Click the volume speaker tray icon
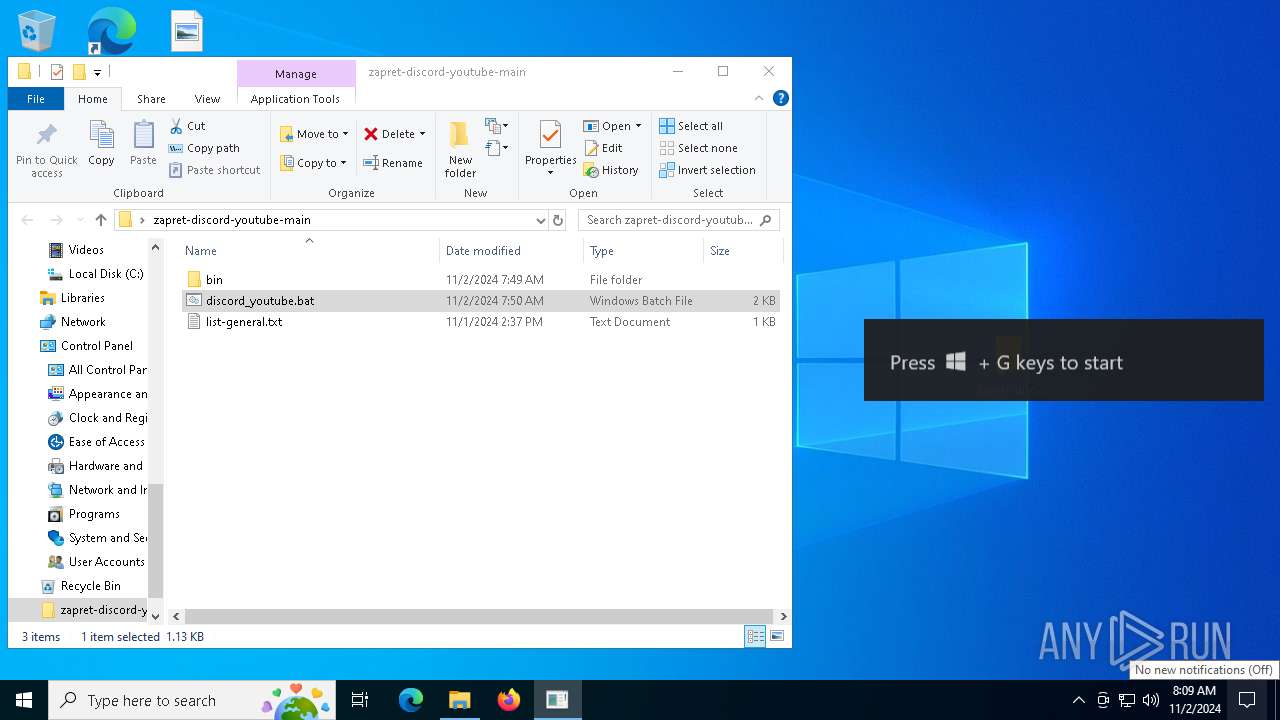Screen dimensions: 1280x720 click(x=1151, y=700)
